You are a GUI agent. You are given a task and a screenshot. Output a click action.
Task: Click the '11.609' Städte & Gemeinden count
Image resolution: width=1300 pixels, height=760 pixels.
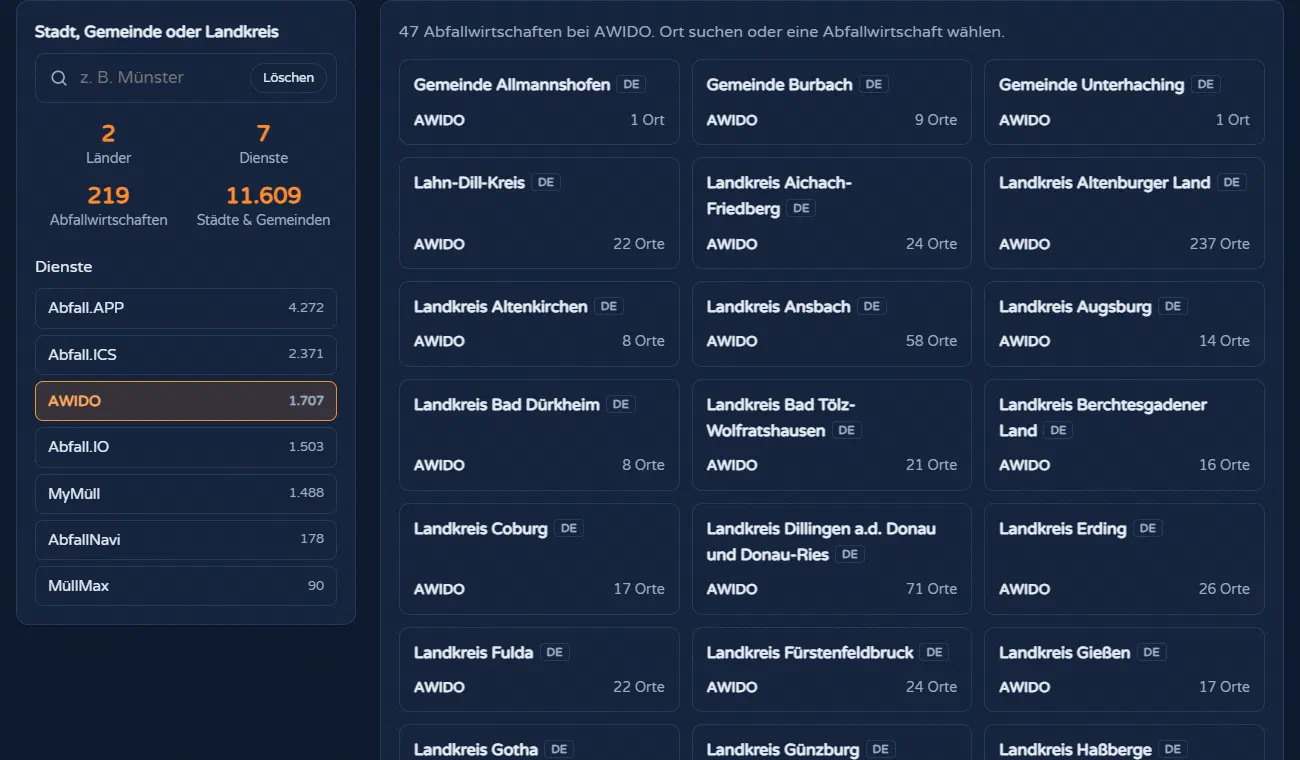[264, 195]
